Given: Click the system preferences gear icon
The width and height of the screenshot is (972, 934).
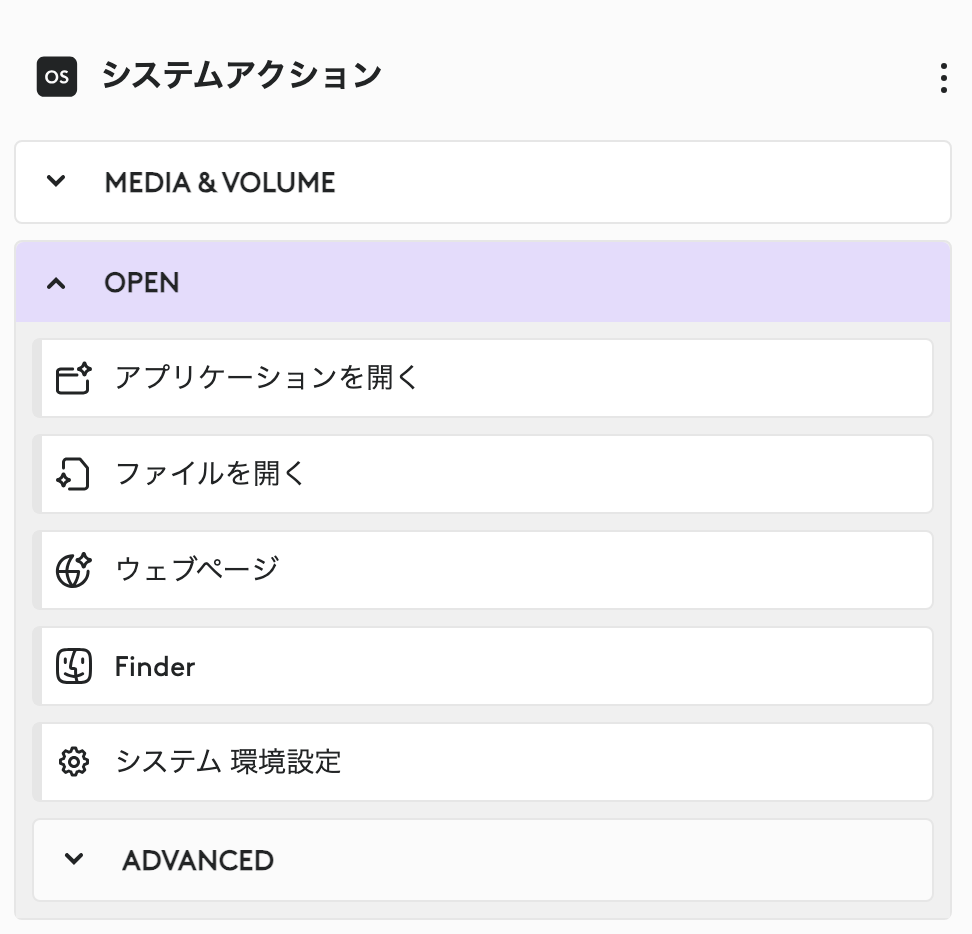Looking at the screenshot, I should [73, 761].
